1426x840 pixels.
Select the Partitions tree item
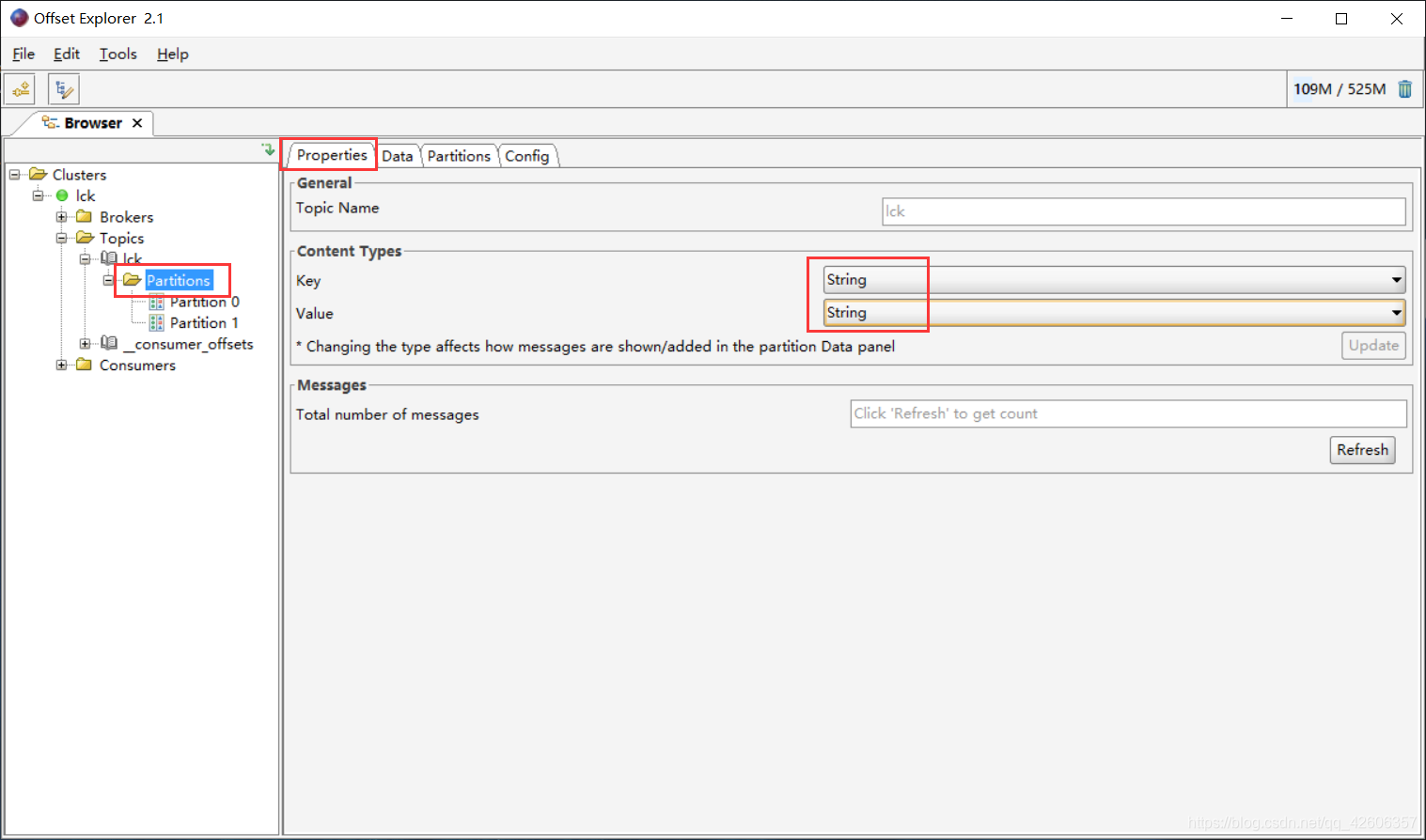coord(179,280)
